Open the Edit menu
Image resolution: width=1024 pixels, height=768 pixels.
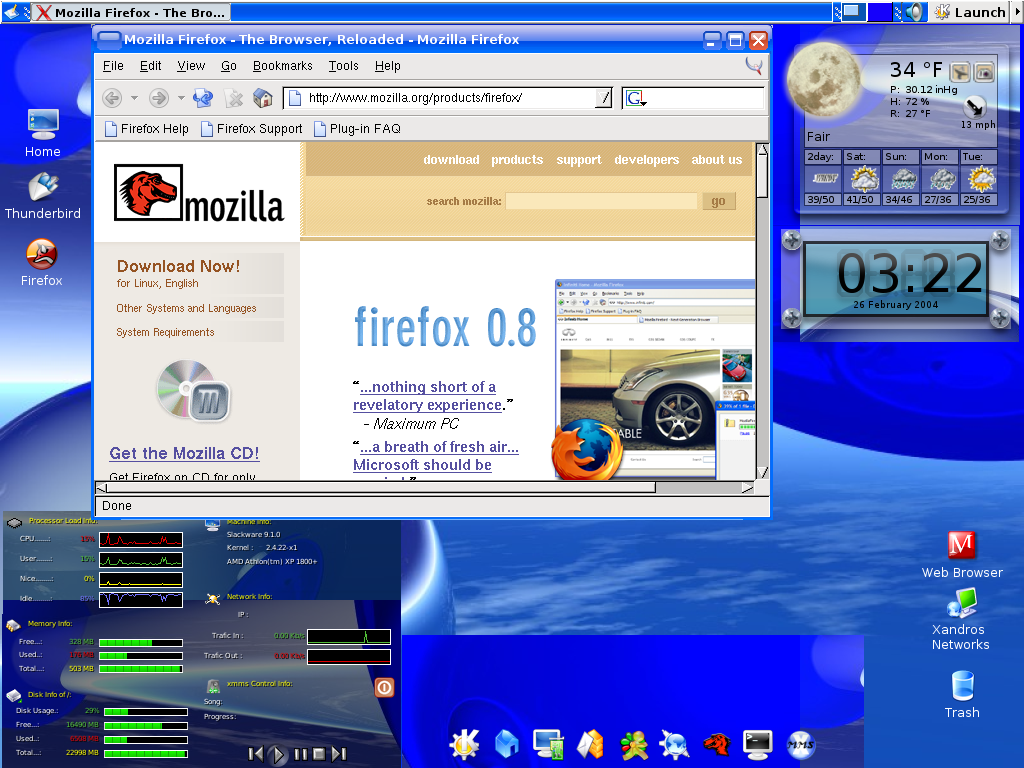click(150, 66)
